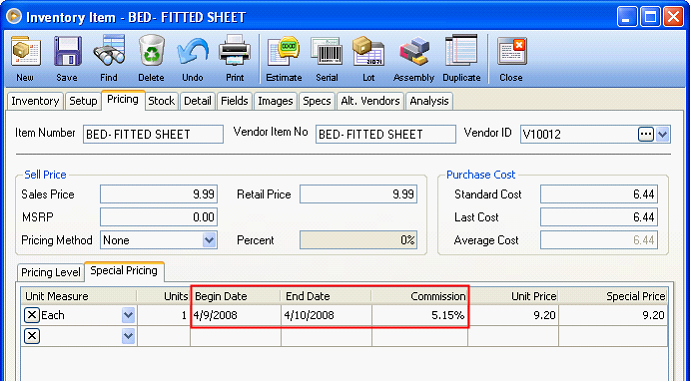Expand the Vendor ID dropdown arrow
This screenshot has width=691, height=382.
point(663,134)
